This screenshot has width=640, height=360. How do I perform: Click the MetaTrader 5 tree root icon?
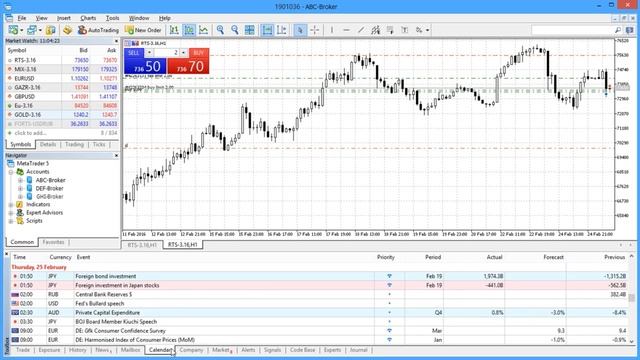11,163
